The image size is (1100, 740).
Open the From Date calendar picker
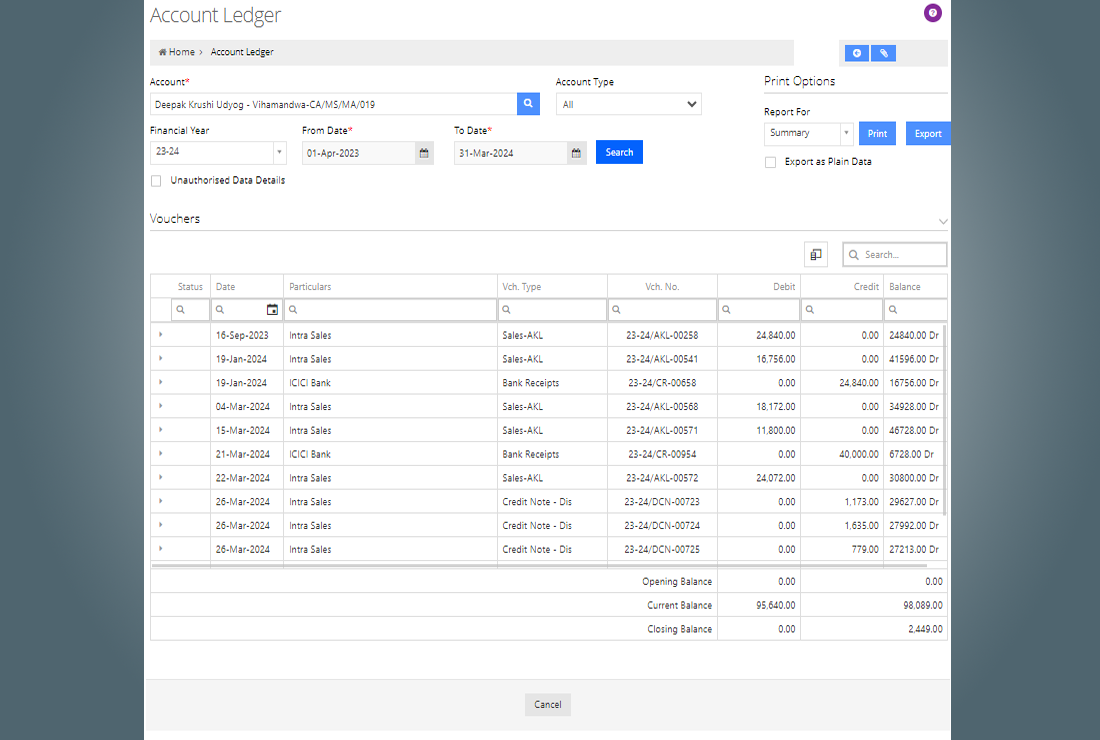point(424,153)
